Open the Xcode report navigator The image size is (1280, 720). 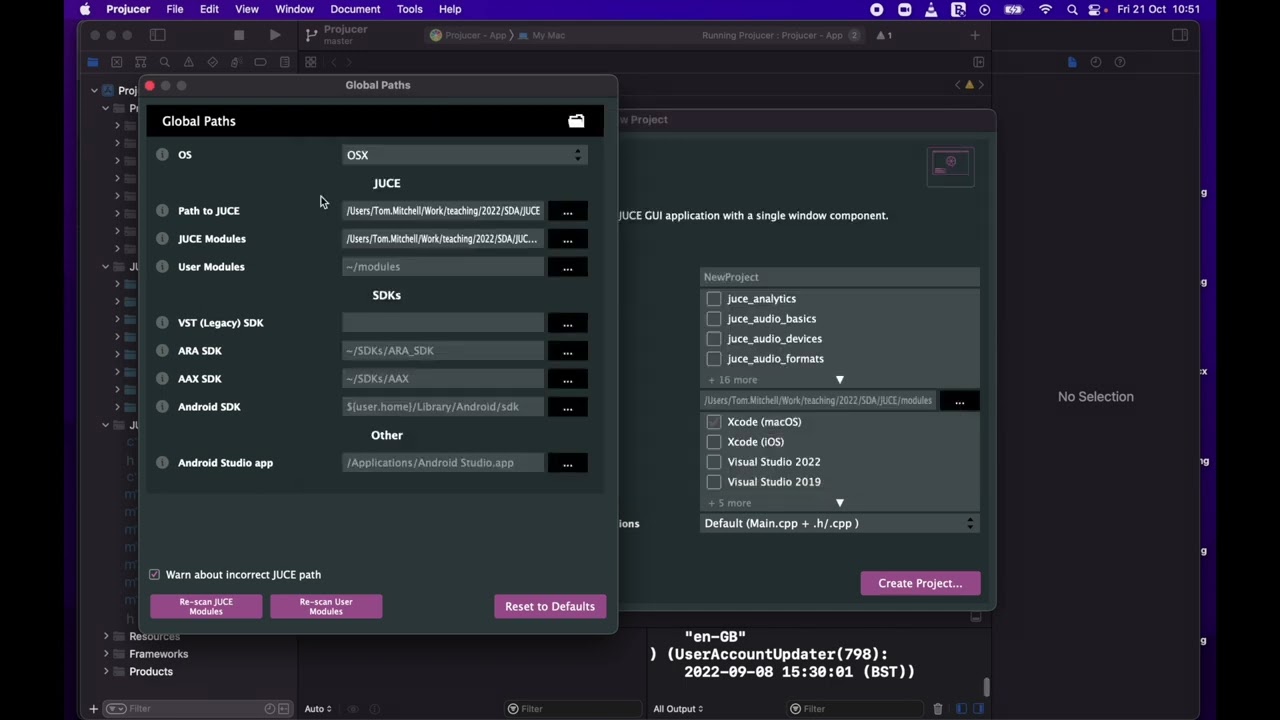[x=285, y=62]
